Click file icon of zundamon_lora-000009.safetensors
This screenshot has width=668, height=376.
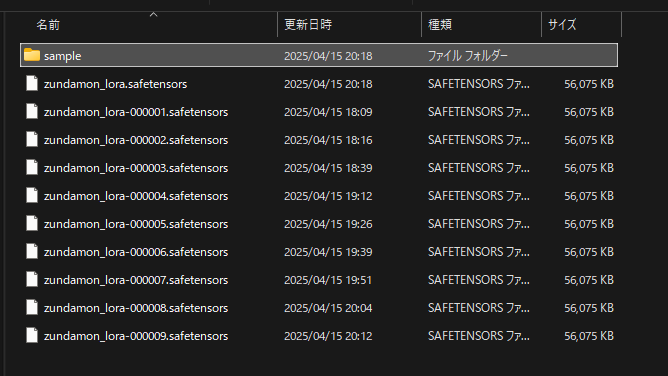coord(32,336)
